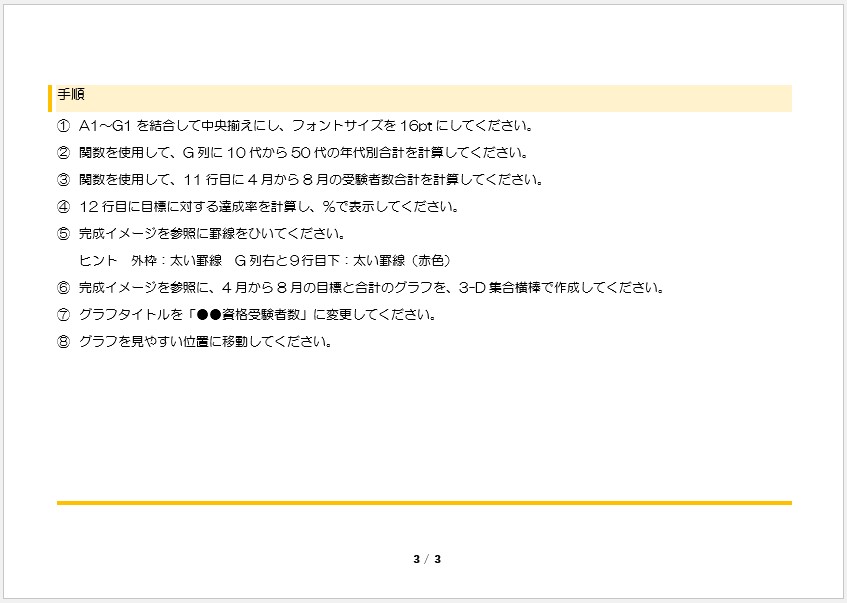Click the circled number ③ bullet

pos(64,181)
